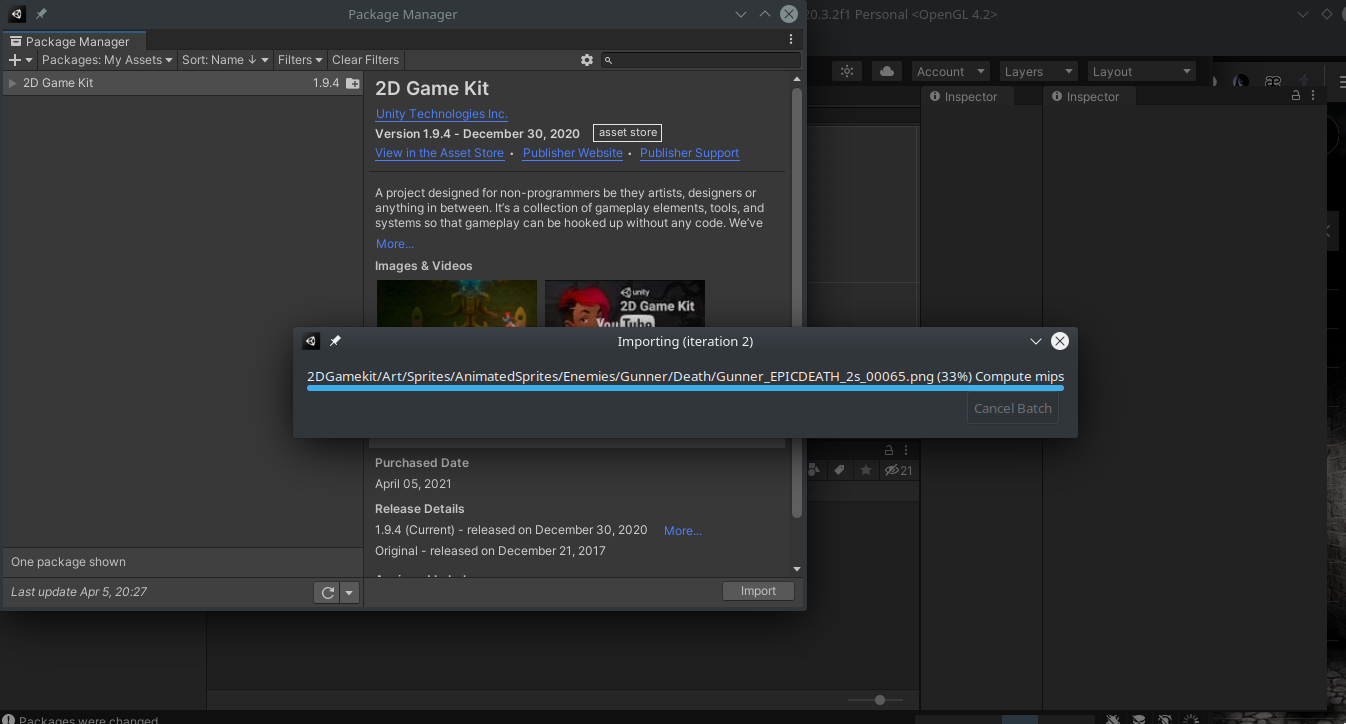Switch to the first Inspector tab
The image size is (1346, 724).
pyautogui.click(x=967, y=97)
